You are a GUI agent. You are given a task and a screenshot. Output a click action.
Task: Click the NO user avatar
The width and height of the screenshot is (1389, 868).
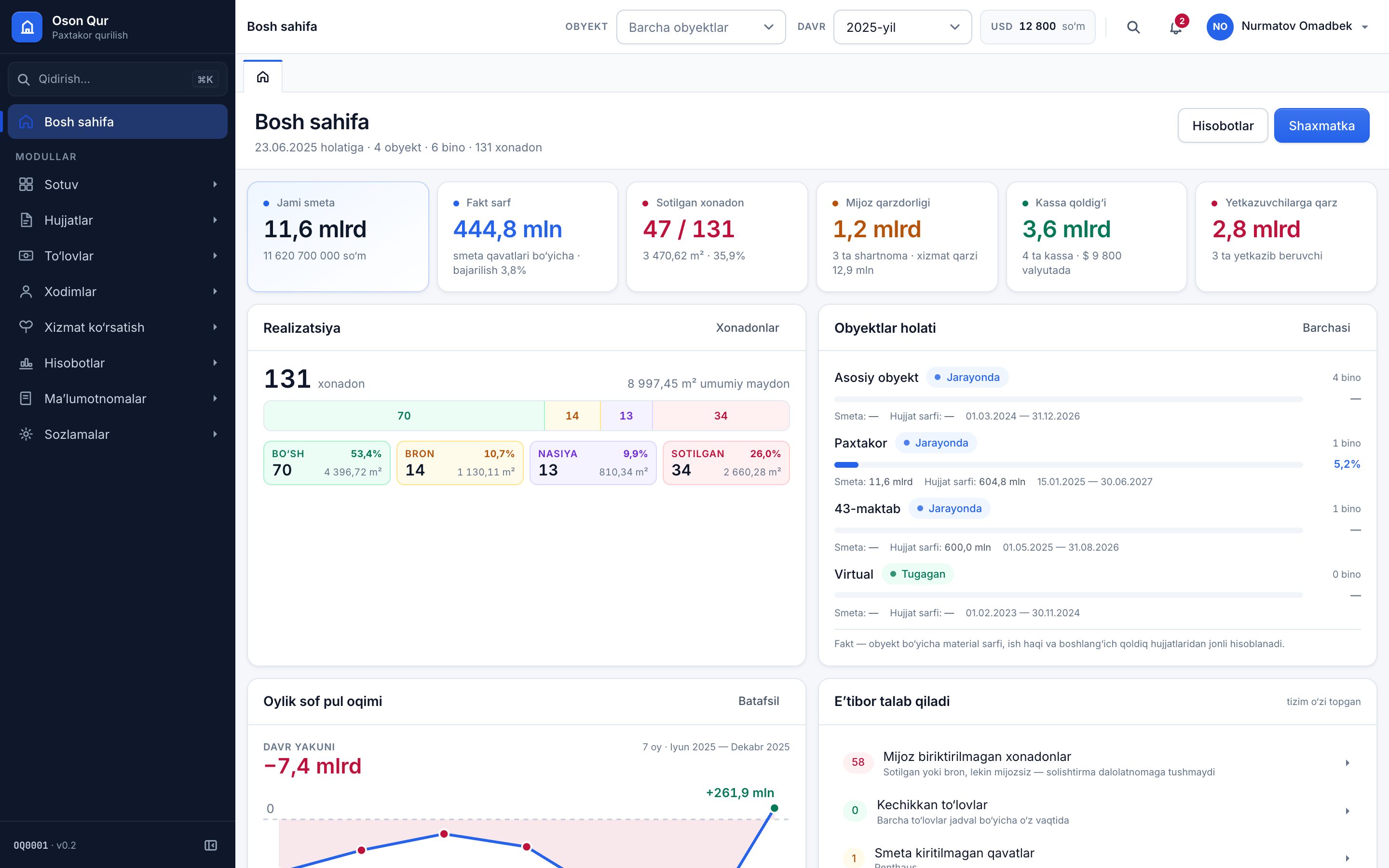(1220, 27)
